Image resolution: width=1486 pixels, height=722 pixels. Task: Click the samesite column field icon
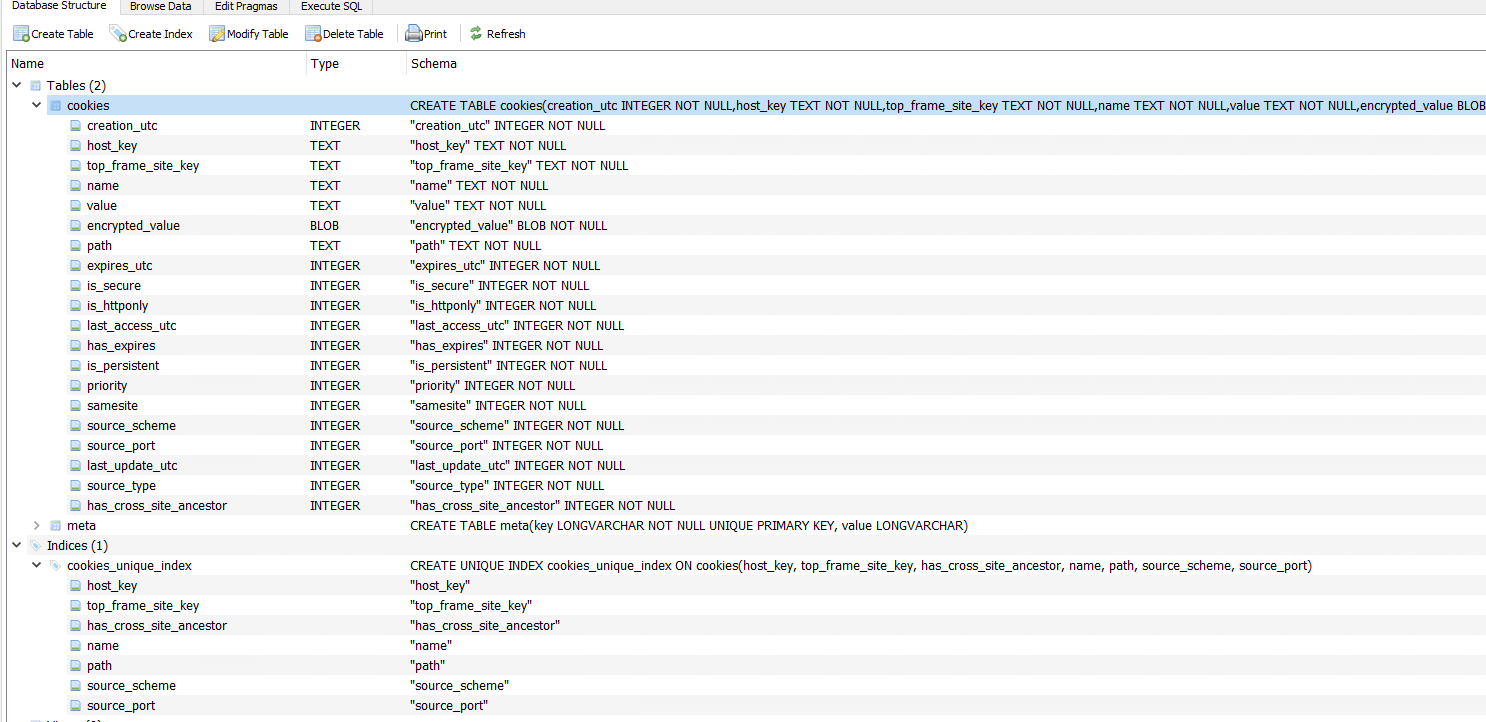point(76,406)
